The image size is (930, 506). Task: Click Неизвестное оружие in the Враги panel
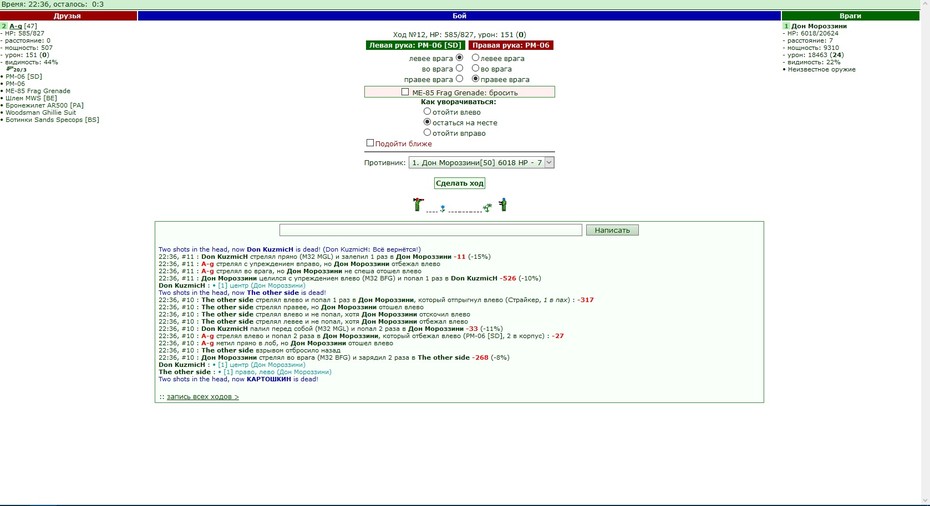(x=821, y=69)
